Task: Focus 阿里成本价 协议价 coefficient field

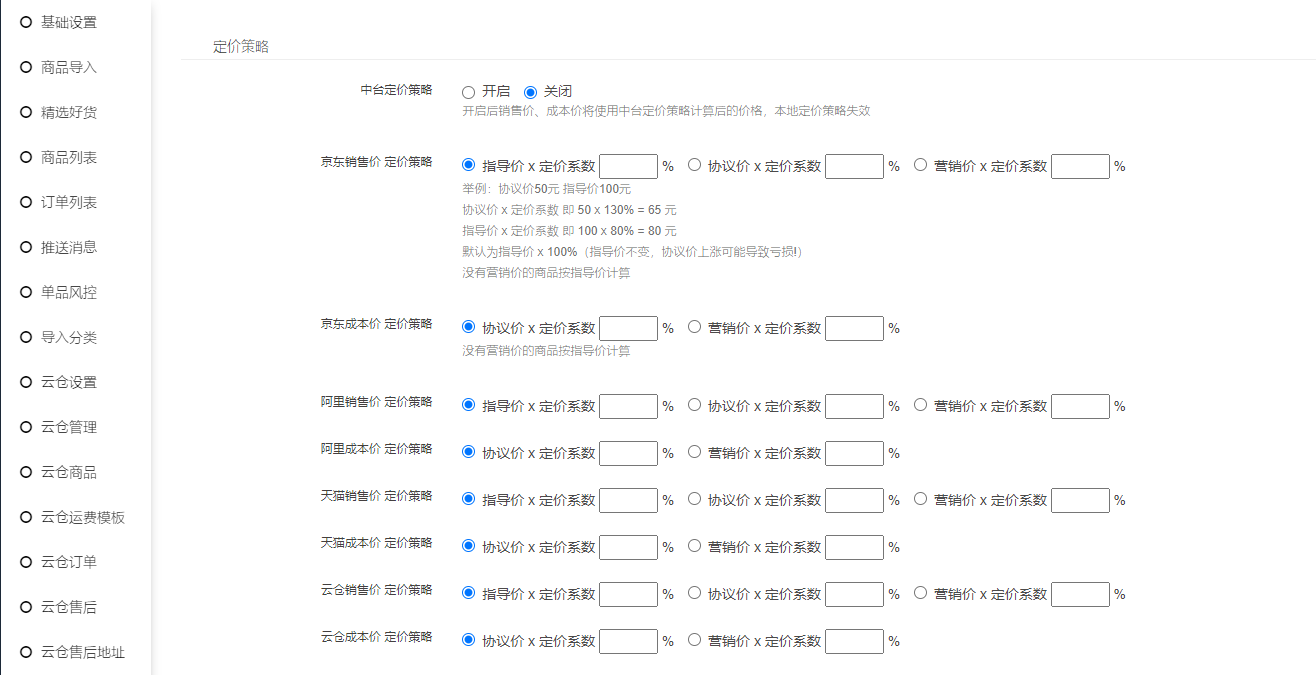Action: 628,453
